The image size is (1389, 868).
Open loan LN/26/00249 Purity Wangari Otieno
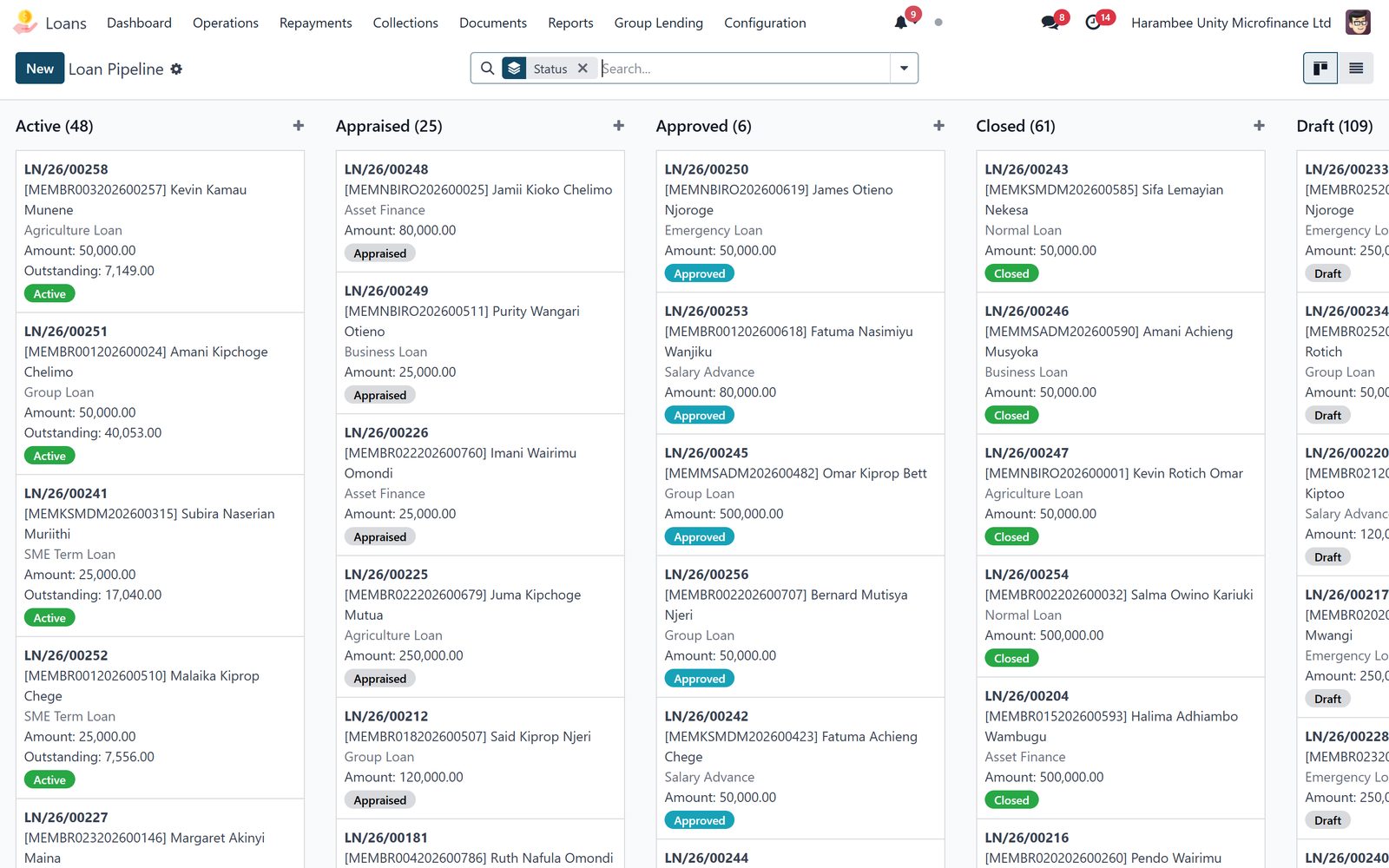(480, 343)
